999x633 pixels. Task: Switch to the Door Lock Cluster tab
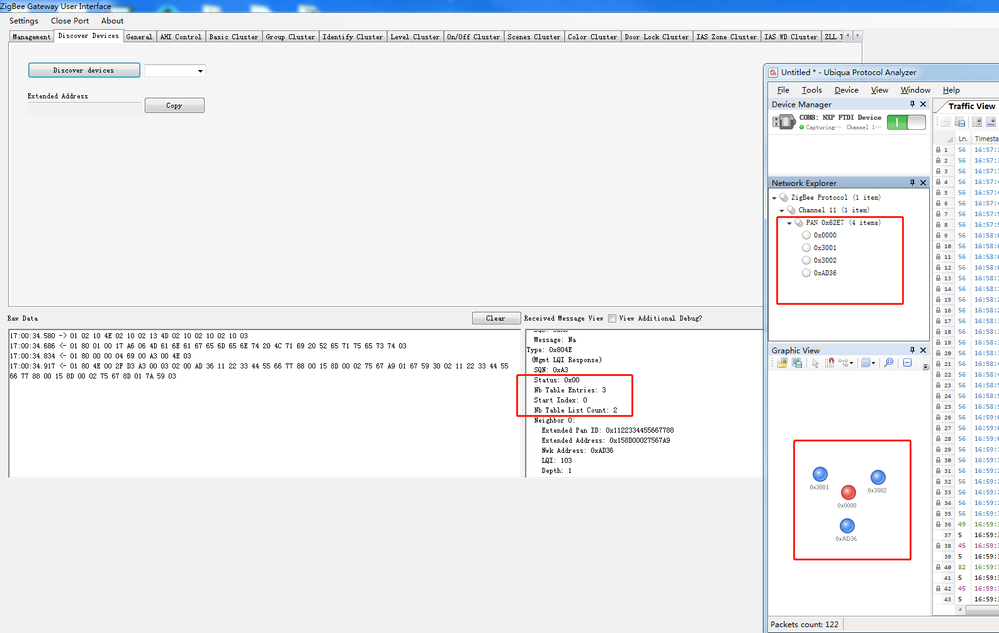coord(657,37)
